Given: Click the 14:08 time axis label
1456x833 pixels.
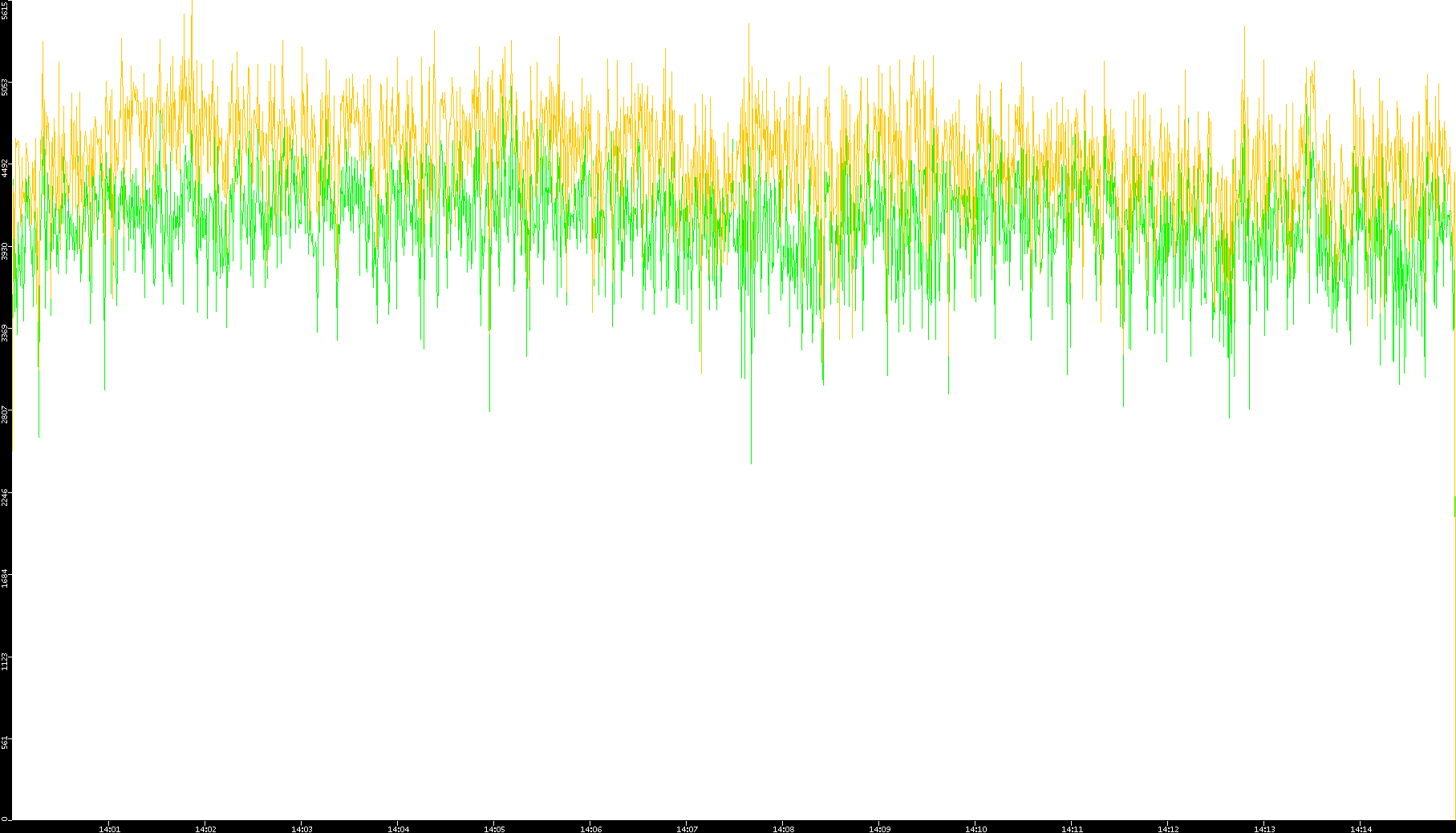Looking at the screenshot, I should point(783,829).
